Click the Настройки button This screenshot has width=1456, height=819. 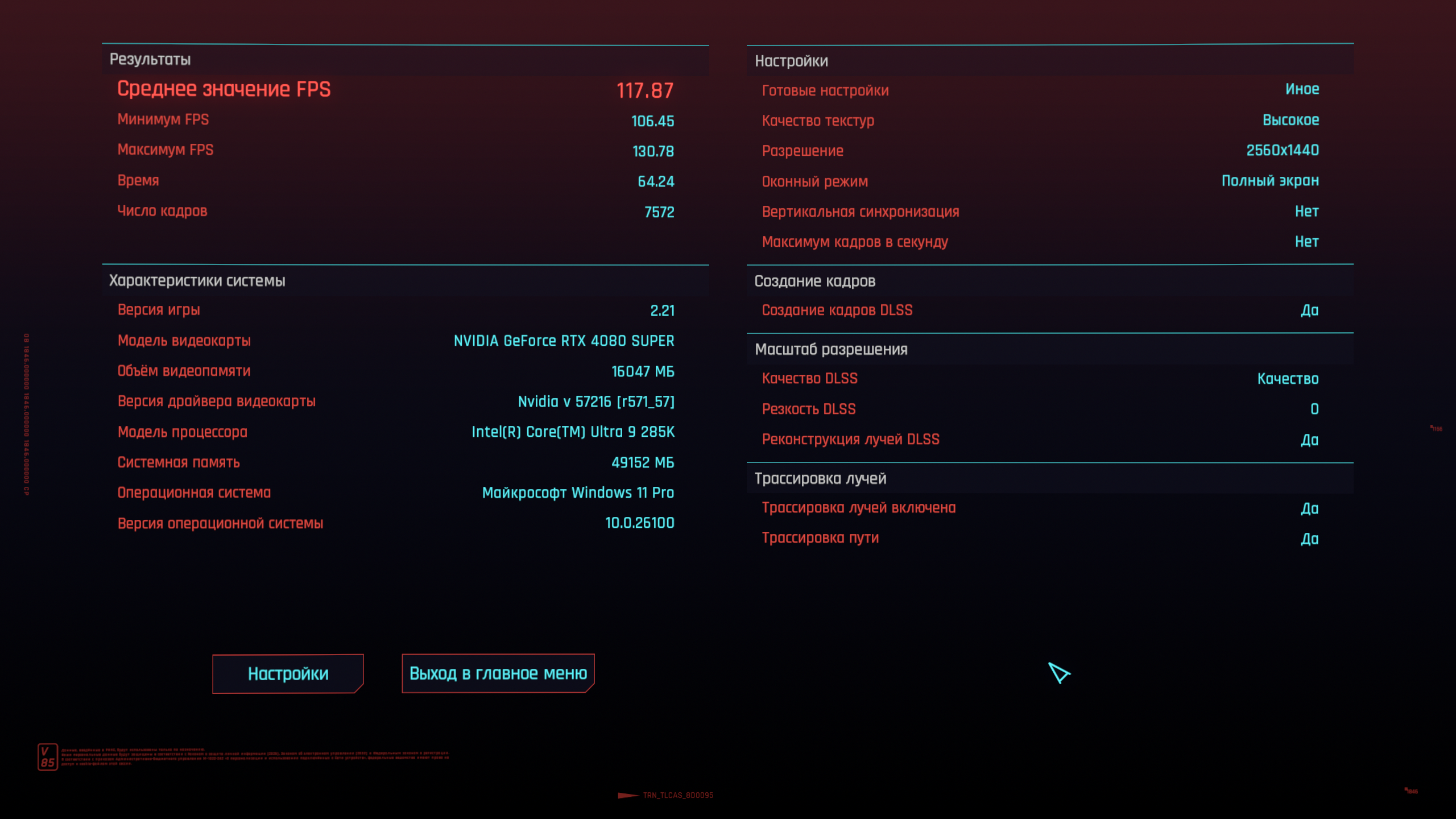pyautogui.click(x=288, y=674)
